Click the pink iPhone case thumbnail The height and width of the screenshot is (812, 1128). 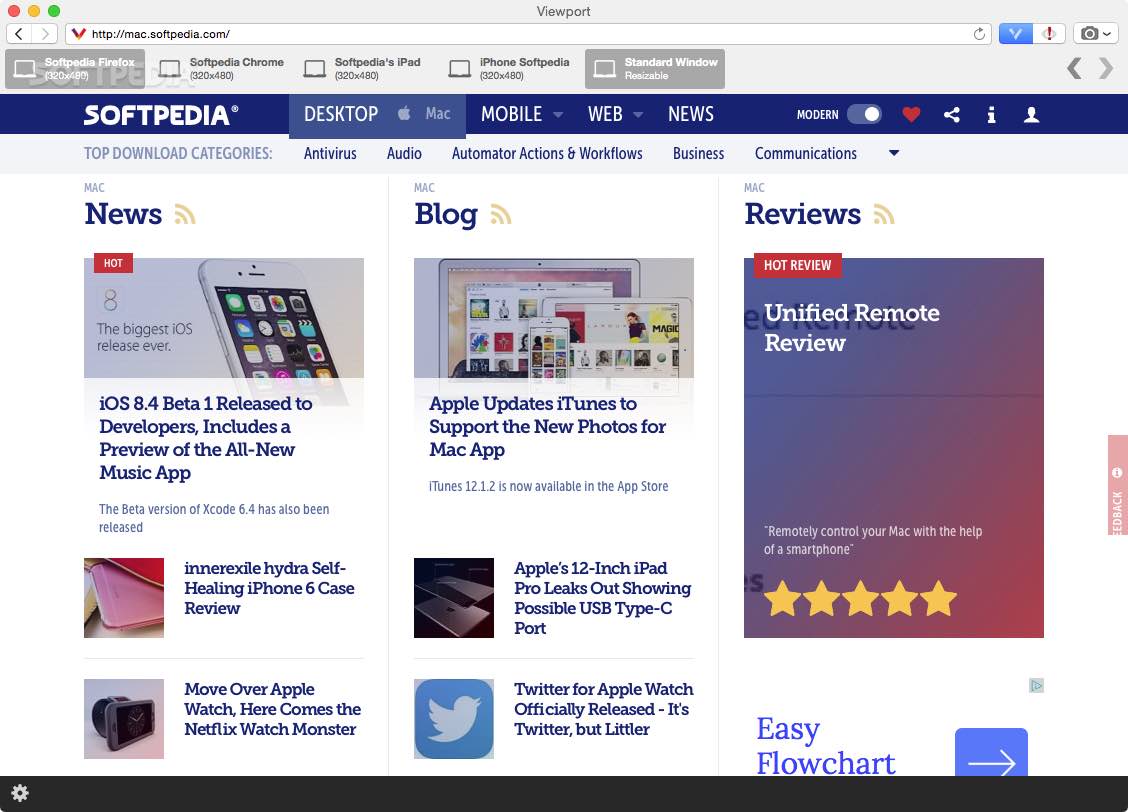coord(124,598)
